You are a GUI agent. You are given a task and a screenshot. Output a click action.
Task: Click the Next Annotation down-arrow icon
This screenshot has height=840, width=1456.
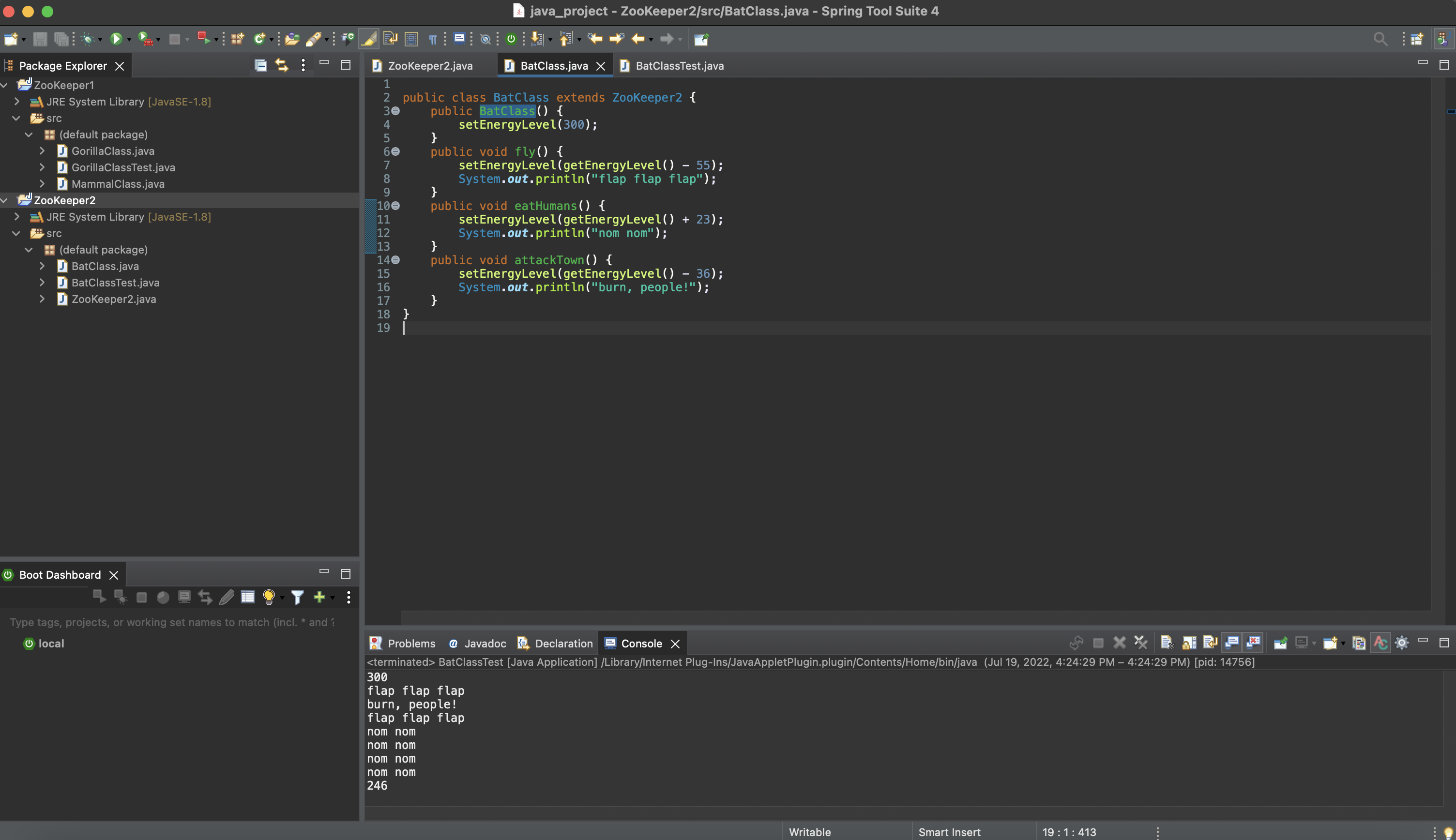coord(537,39)
